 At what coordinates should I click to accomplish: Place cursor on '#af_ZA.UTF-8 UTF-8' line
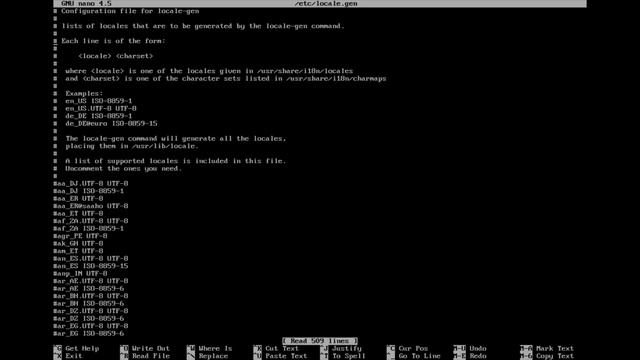[91, 221]
